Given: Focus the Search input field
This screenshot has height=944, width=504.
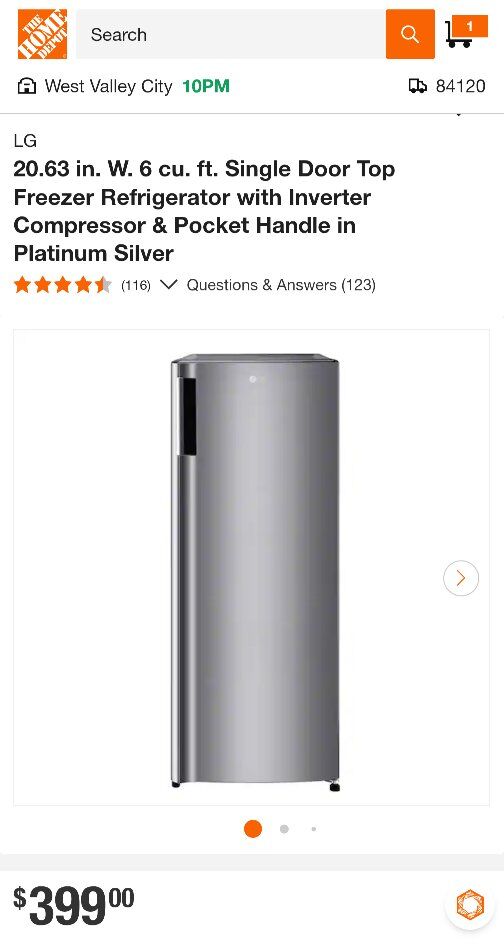Looking at the screenshot, I should tap(231, 34).
